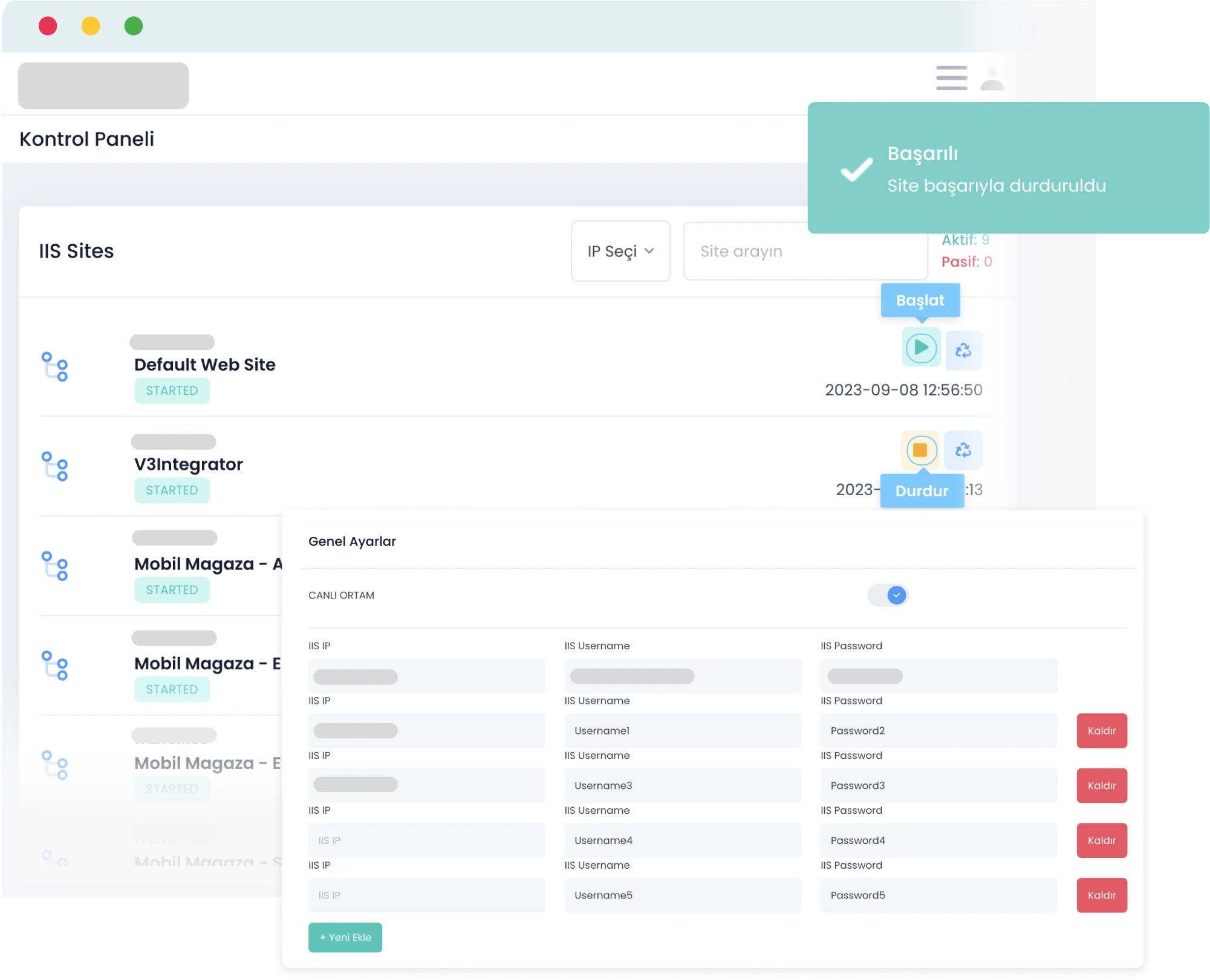Click the Default Web Site name

pos(204,365)
